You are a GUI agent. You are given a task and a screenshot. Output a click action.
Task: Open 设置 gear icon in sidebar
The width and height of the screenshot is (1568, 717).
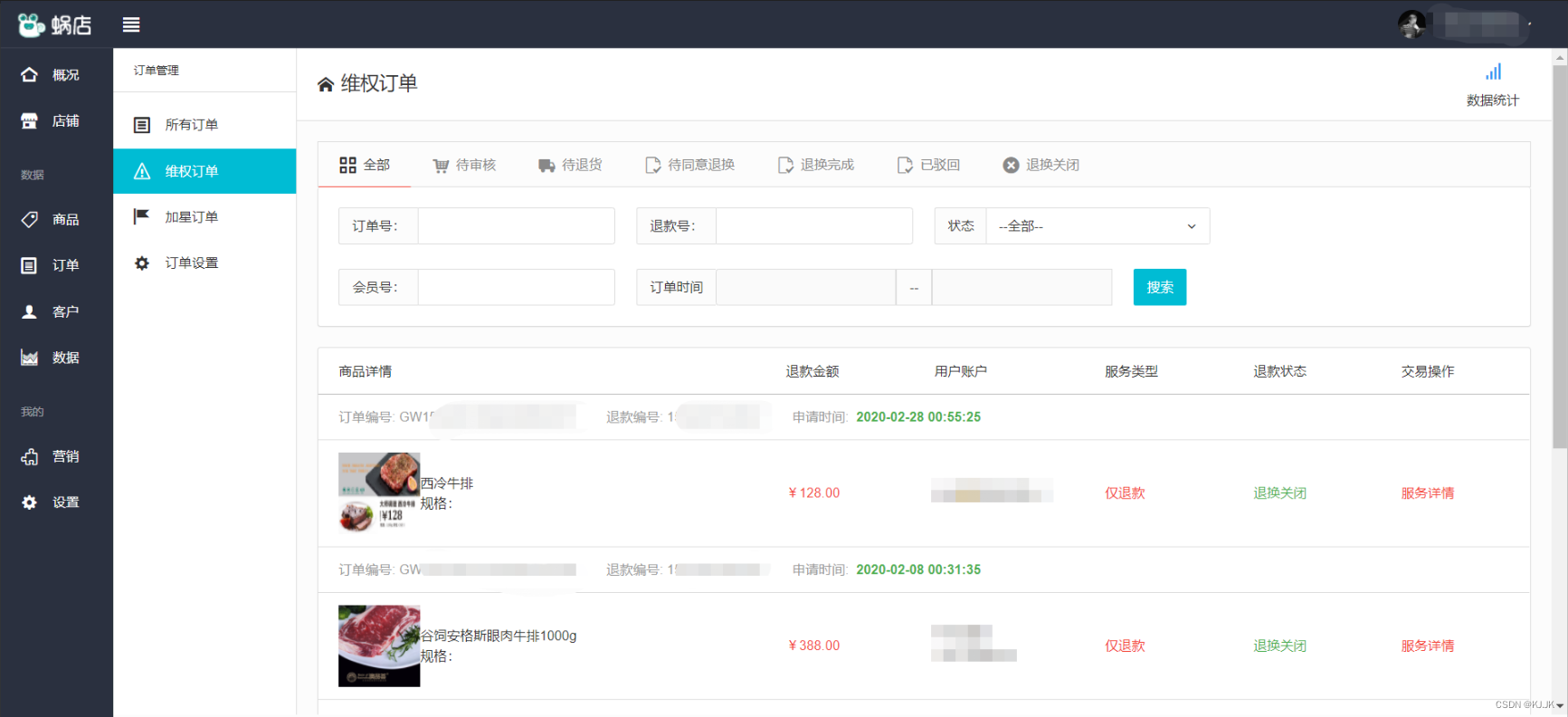(x=30, y=502)
